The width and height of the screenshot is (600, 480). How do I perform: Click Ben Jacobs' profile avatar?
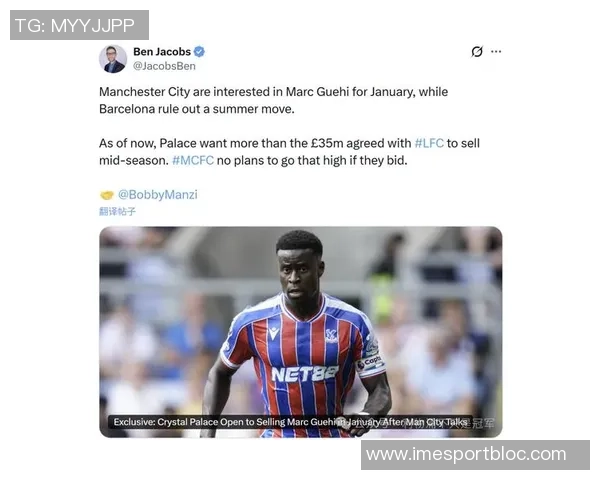113,59
